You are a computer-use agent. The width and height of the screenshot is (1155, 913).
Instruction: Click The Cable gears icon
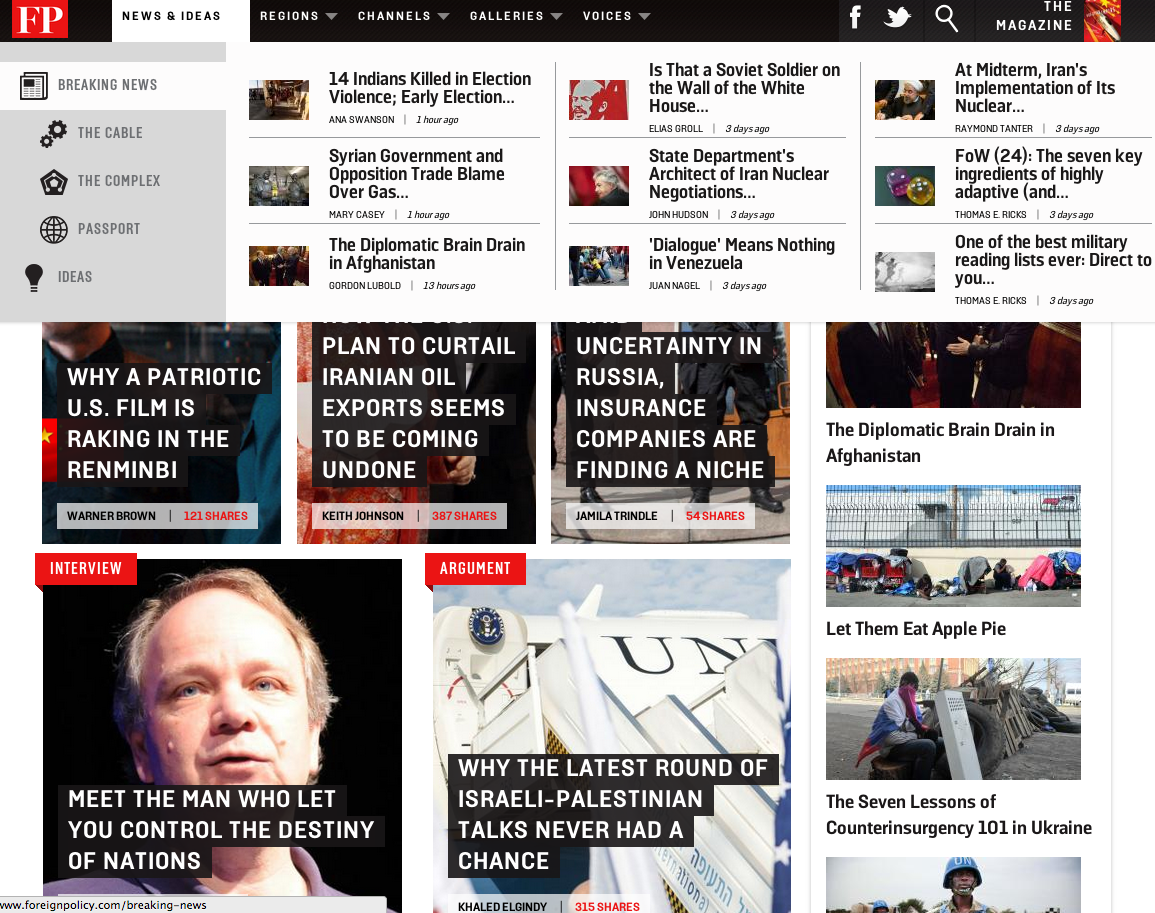(x=54, y=133)
